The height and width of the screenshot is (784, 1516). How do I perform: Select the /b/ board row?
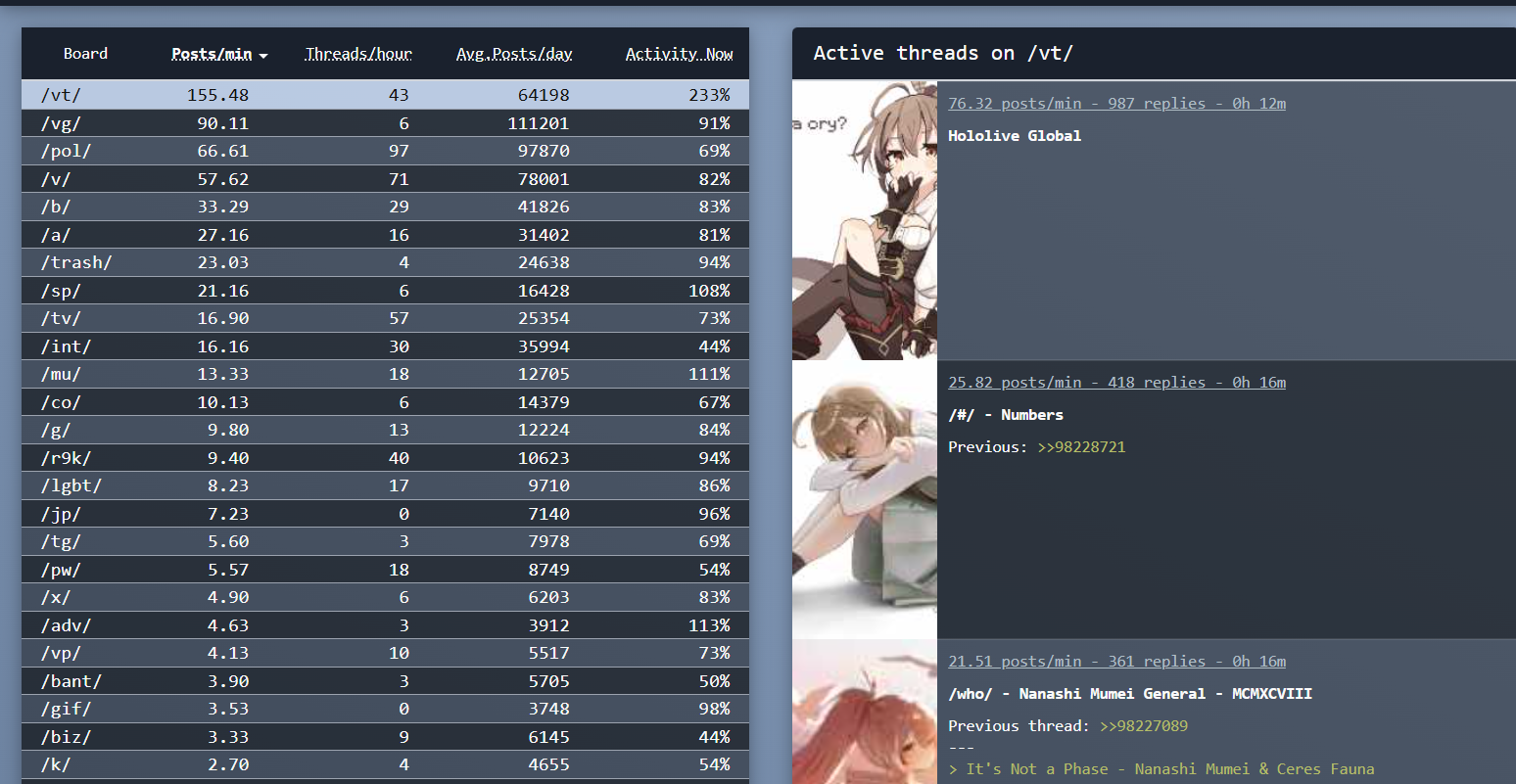(385, 207)
